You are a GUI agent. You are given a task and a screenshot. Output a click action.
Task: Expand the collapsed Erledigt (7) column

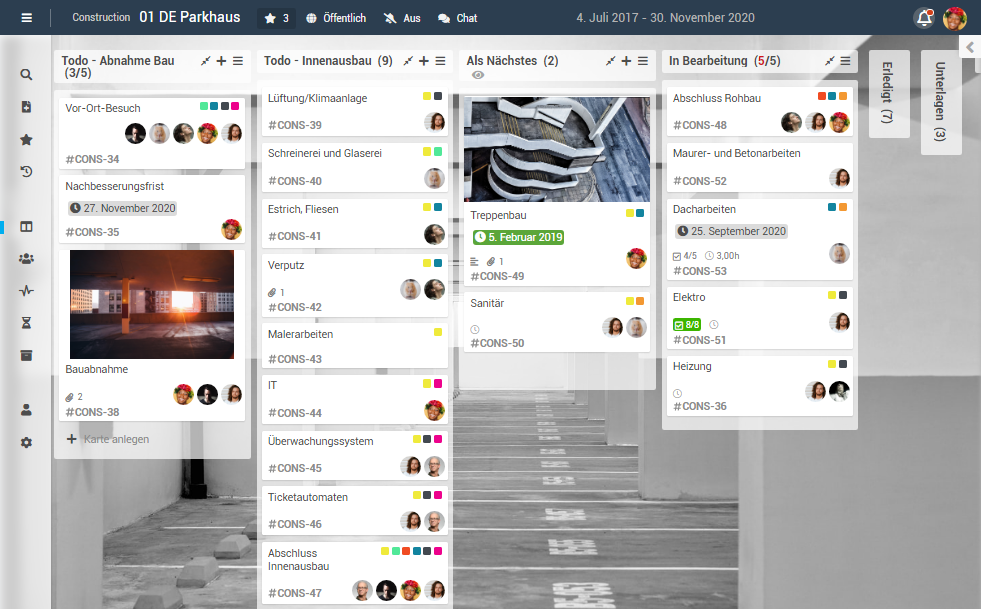click(x=888, y=101)
